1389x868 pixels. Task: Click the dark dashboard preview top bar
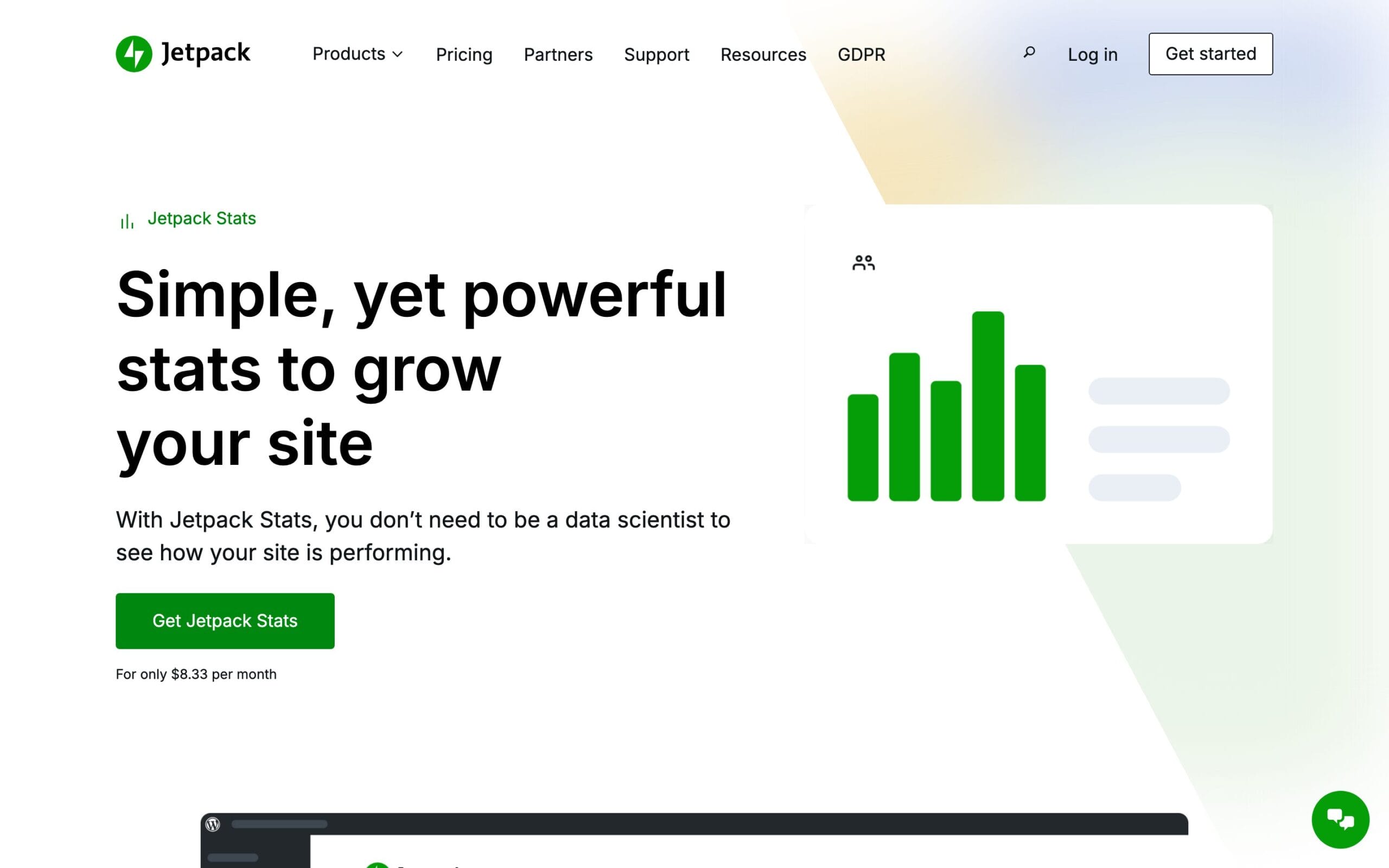[694, 824]
